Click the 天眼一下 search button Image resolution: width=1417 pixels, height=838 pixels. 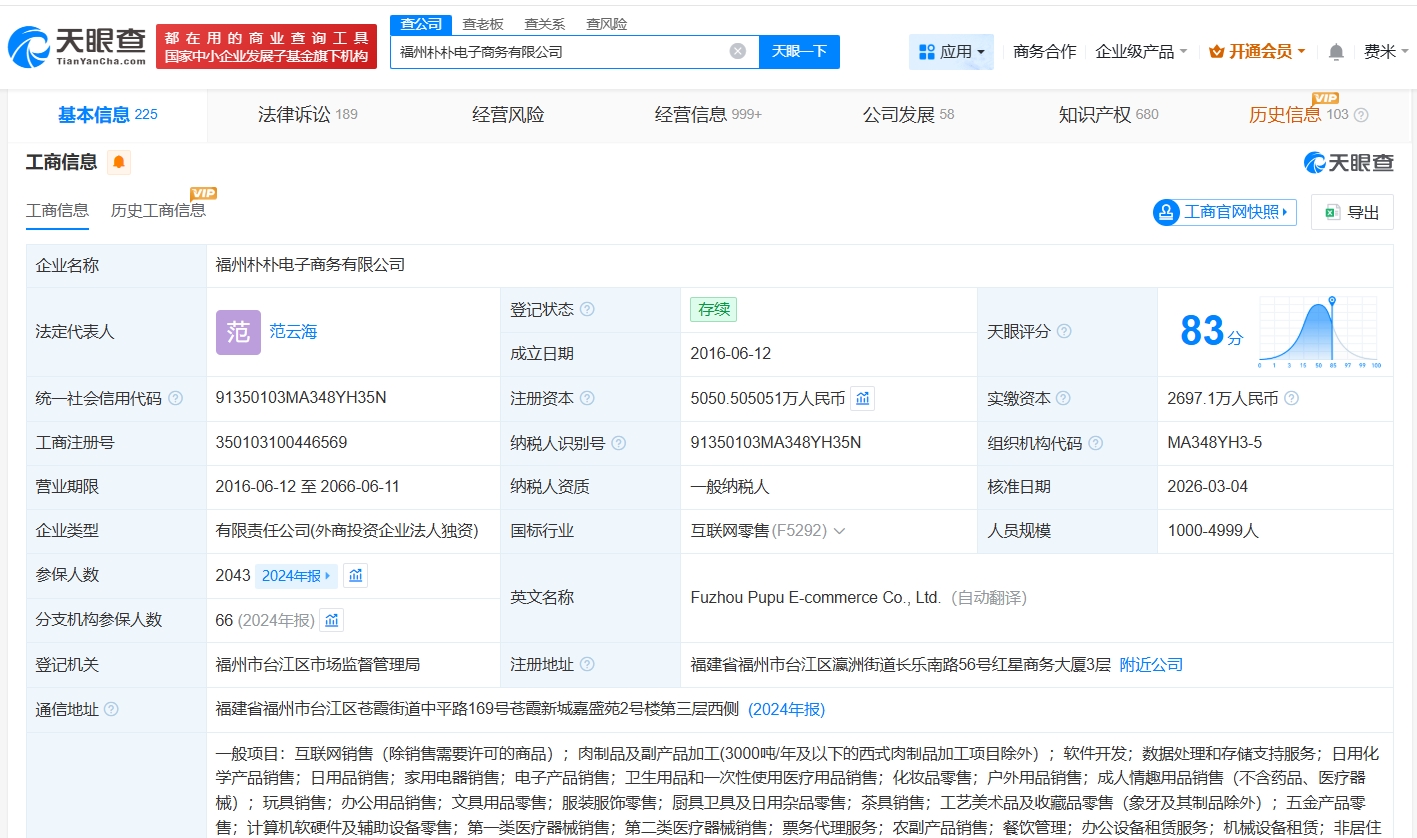[x=799, y=51]
